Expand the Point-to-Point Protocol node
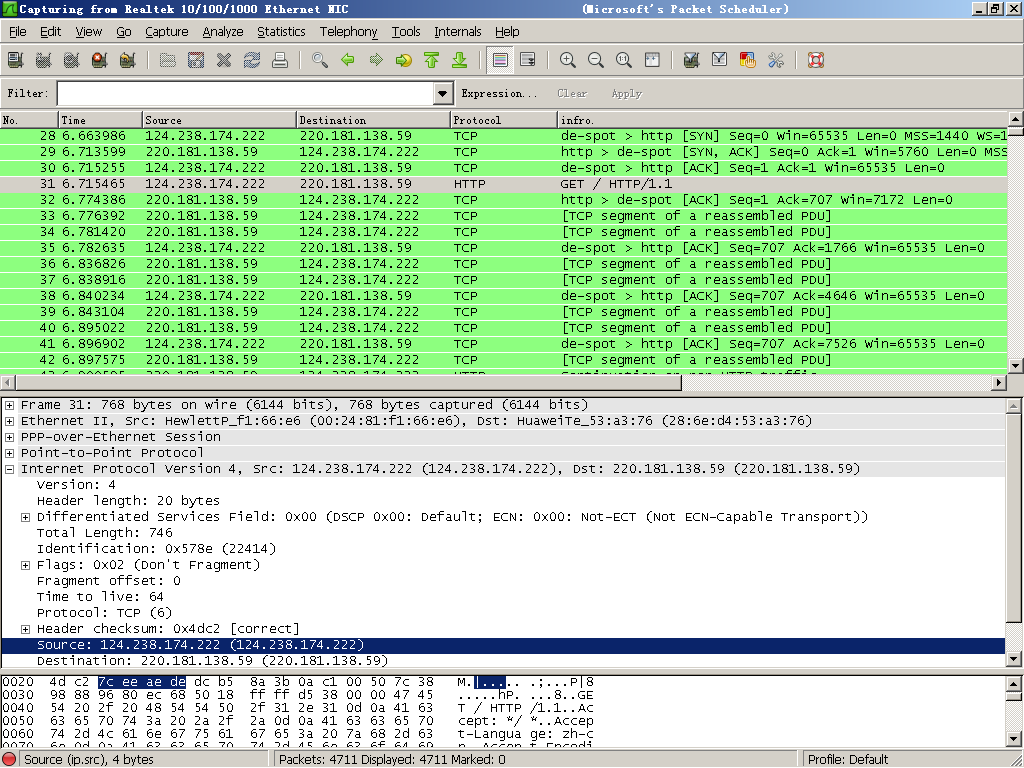Viewport: 1024px width, 768px height. 9,453
